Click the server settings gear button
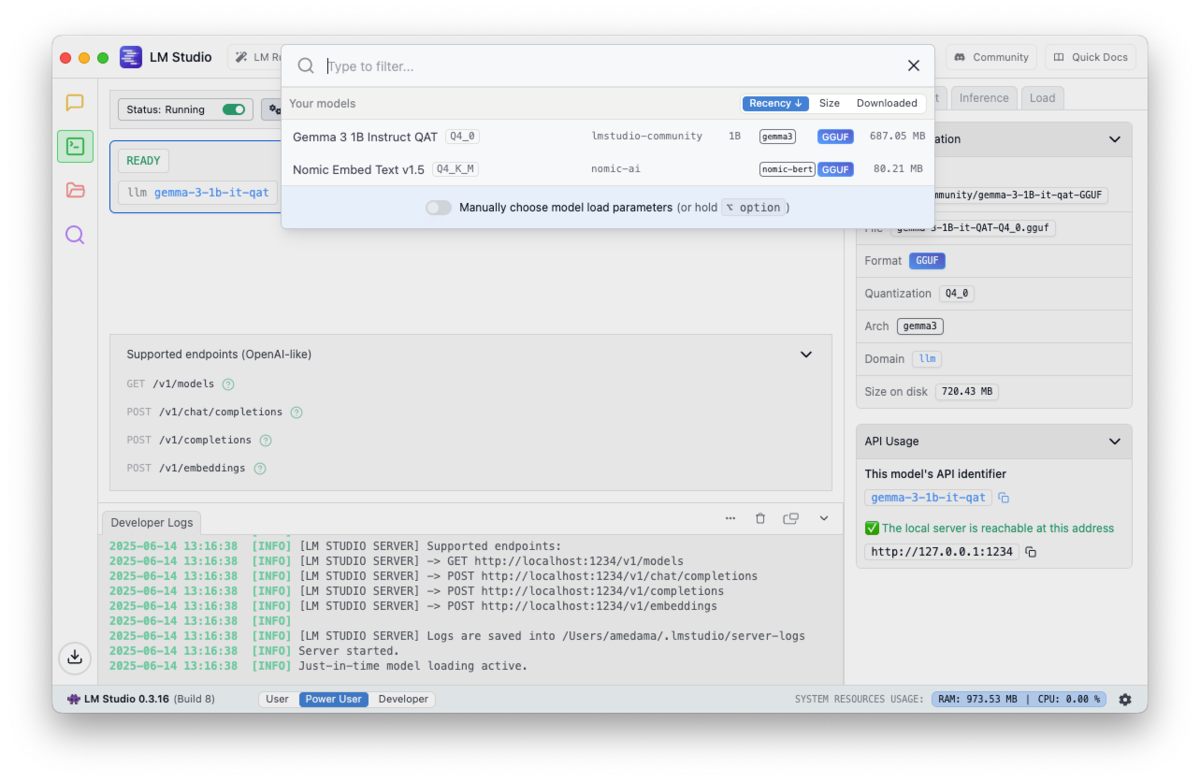The image size is (1200, 782). coord(274,109)
